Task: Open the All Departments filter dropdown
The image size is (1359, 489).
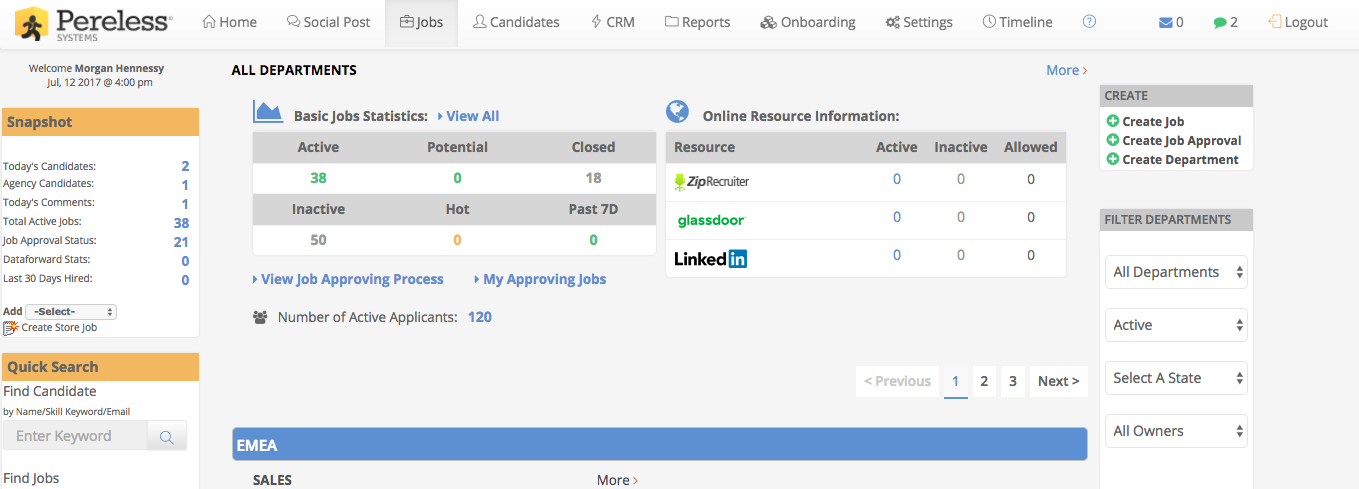Action: [x=1176, y=272]
